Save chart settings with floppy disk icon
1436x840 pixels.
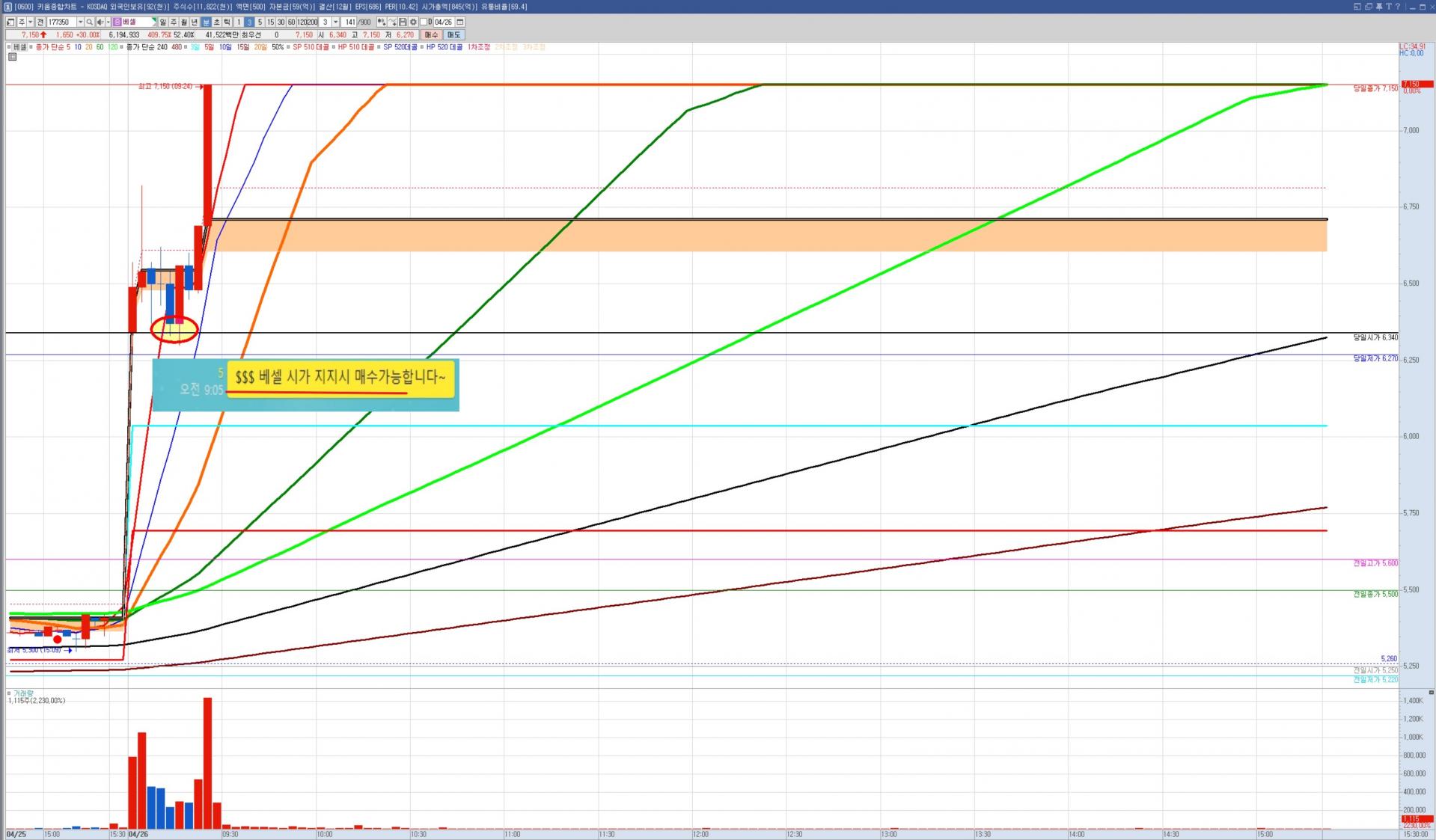[x=403, y=22]
